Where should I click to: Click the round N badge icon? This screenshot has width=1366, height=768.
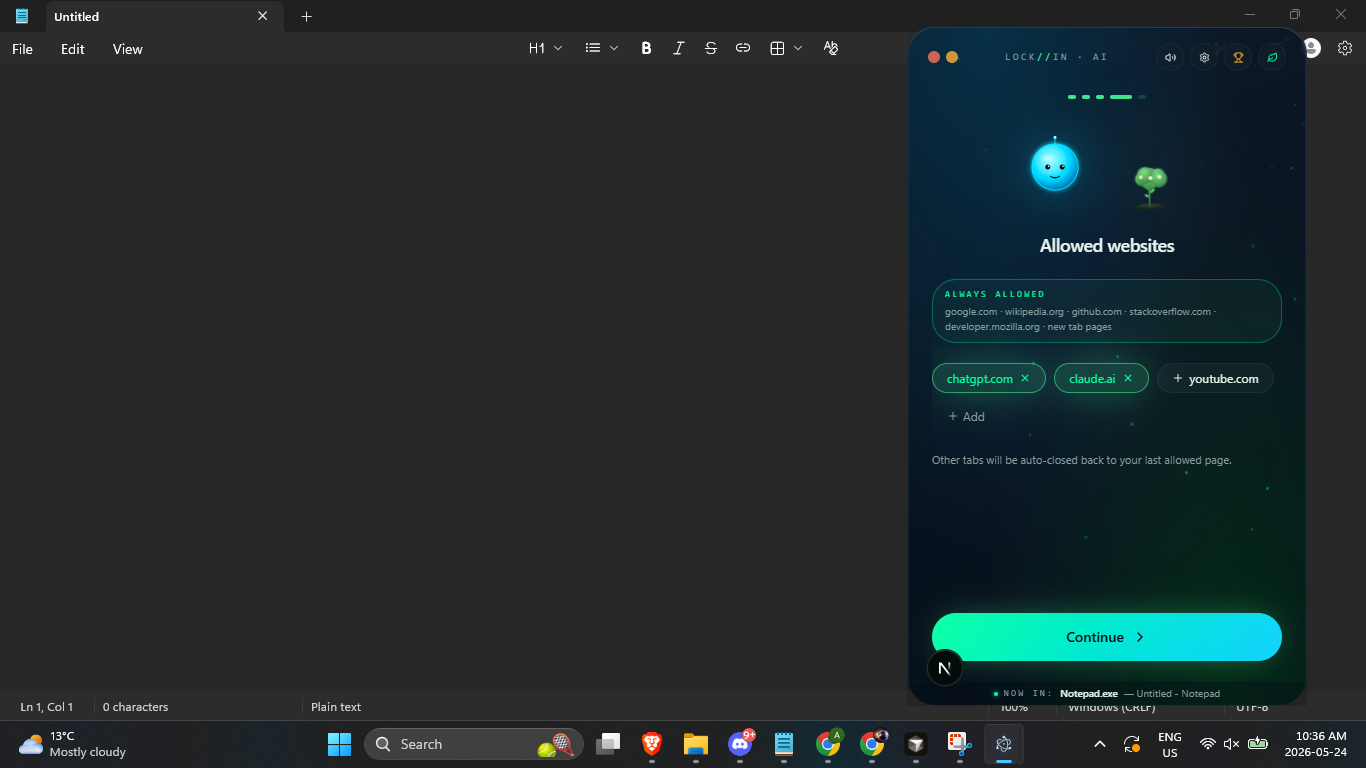point(945,668)
